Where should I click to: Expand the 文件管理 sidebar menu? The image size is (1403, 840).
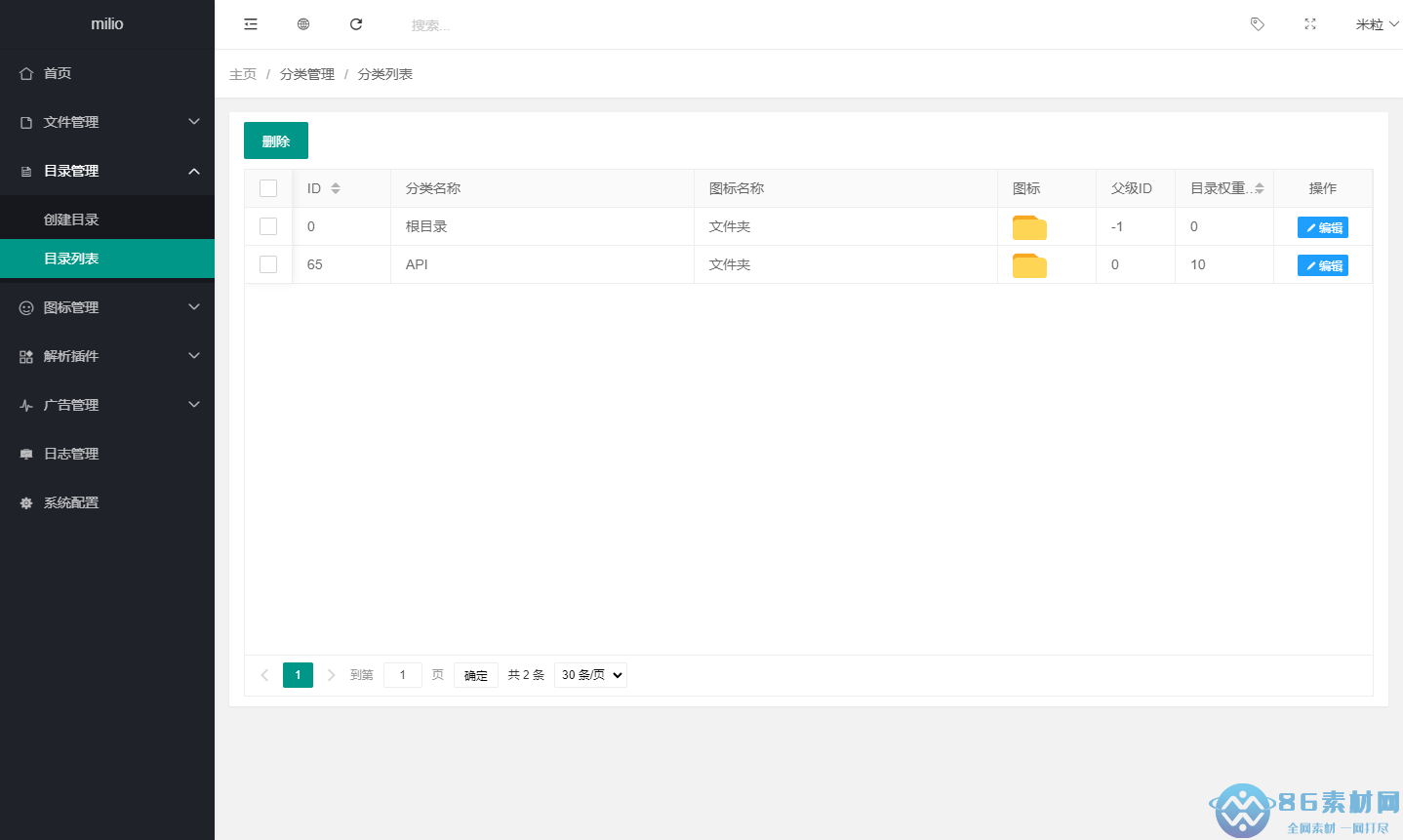click(107, 122)
